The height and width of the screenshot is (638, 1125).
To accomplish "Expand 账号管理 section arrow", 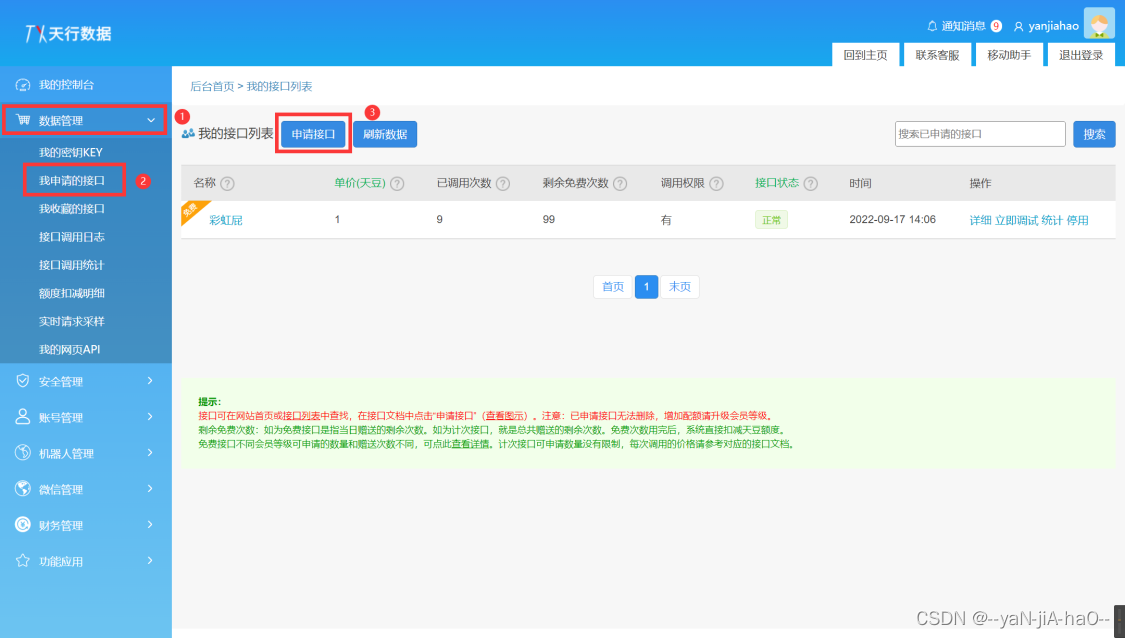I will tap(150, 417).
